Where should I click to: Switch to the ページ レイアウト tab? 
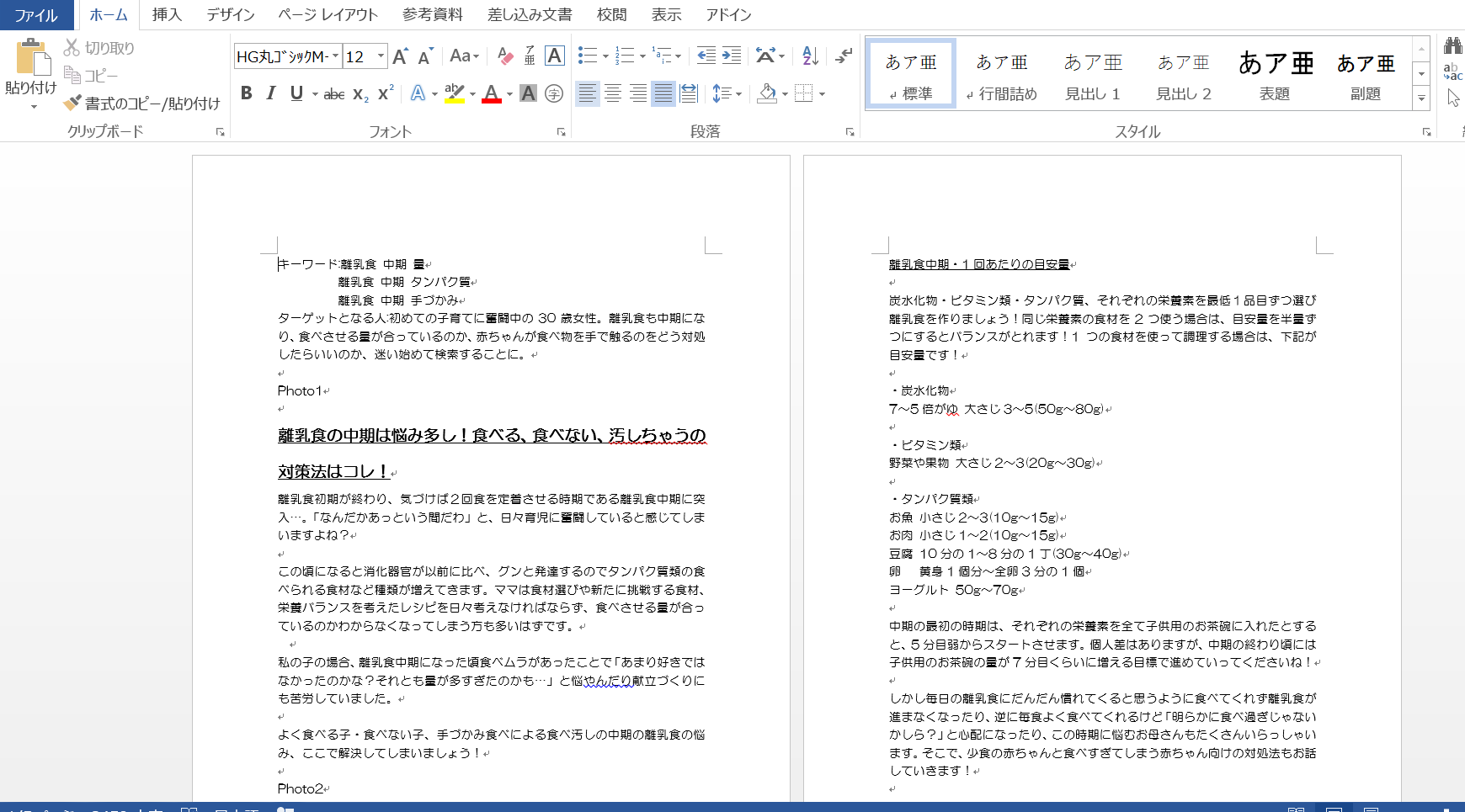(328, 15)
